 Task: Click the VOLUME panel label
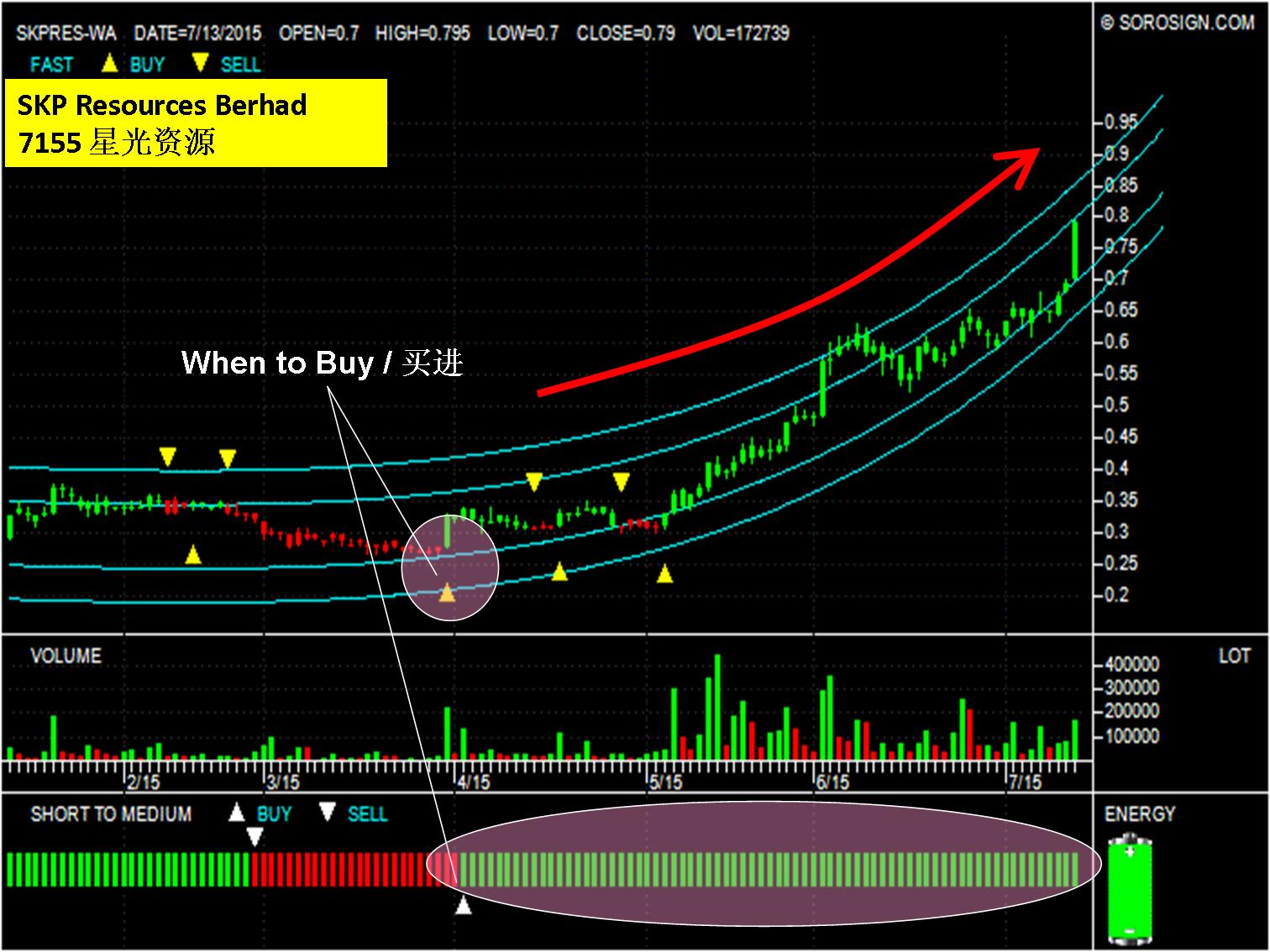(66, 656)
